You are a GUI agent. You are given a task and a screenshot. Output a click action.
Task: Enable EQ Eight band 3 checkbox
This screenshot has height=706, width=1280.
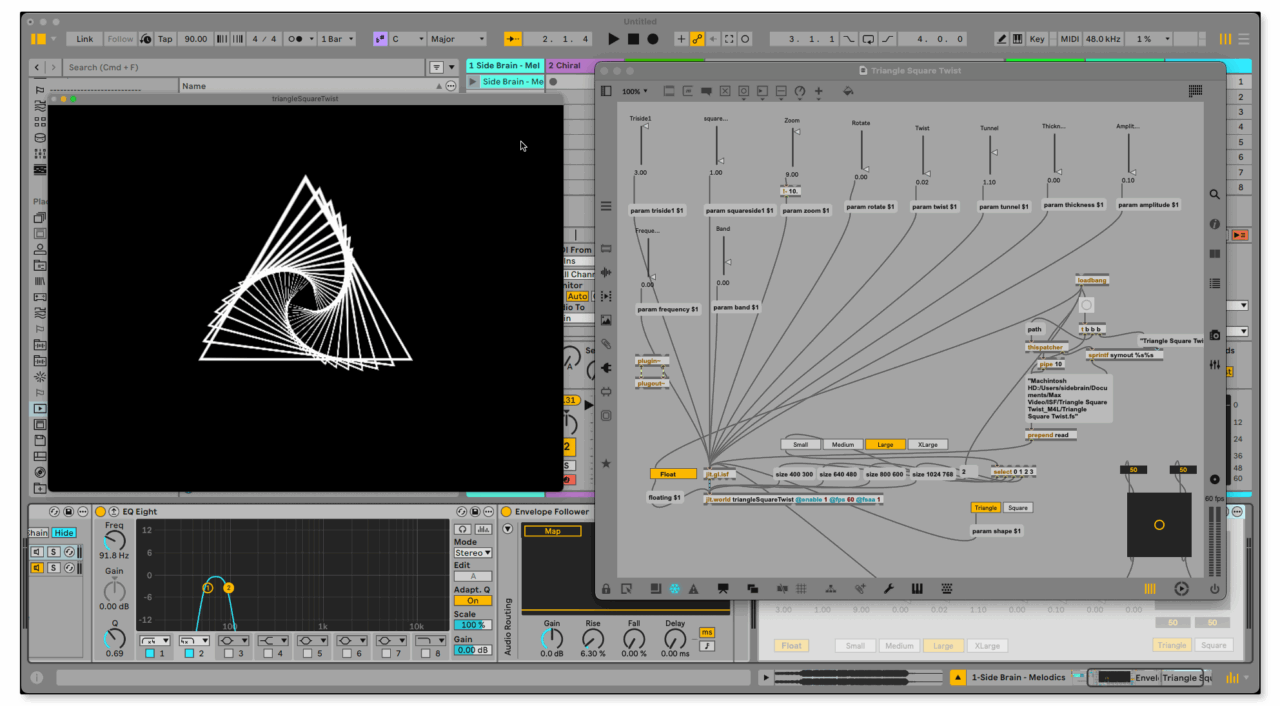tap(228, 654)
